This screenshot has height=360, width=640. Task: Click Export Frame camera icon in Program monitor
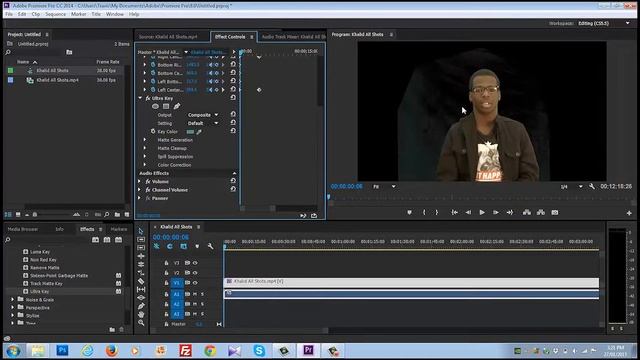coord(555,213)
